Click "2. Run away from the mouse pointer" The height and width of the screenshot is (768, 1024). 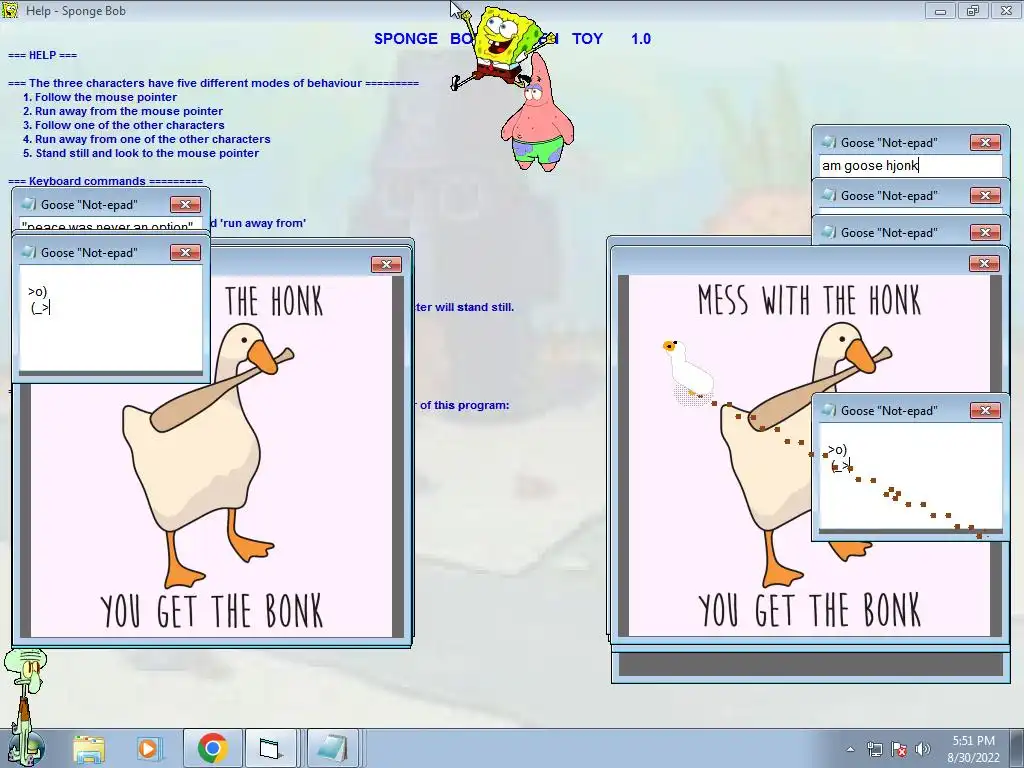pos(123,111)
